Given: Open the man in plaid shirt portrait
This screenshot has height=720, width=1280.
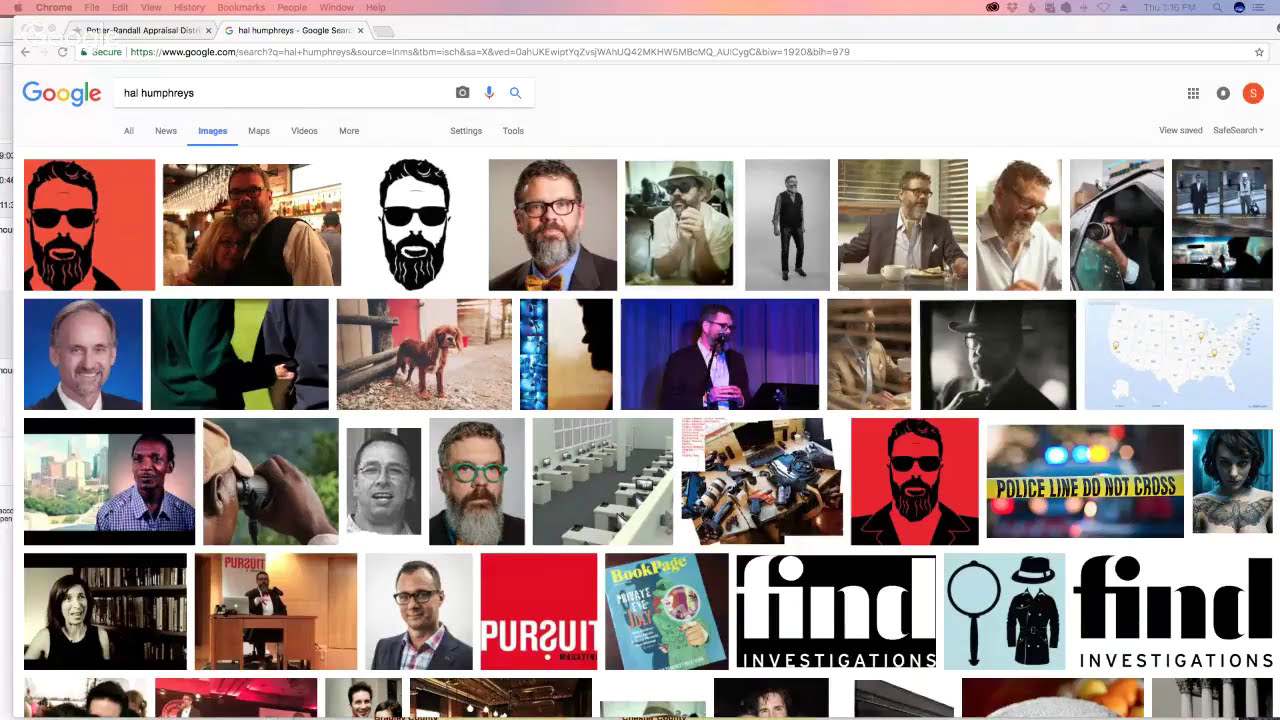Looking at the screenshot, I should coord(419,611).
